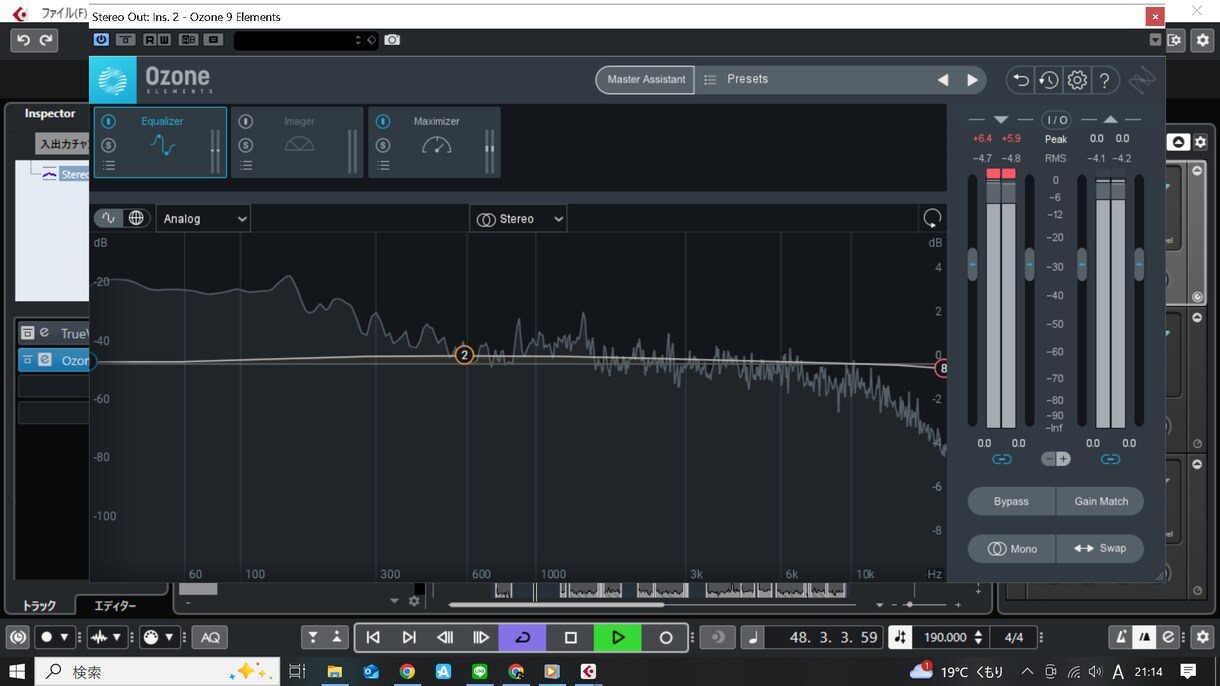Toggle the purple cycle loop button
The height and width of the screenshot is (686, 1220).
(x=522, y=637)
